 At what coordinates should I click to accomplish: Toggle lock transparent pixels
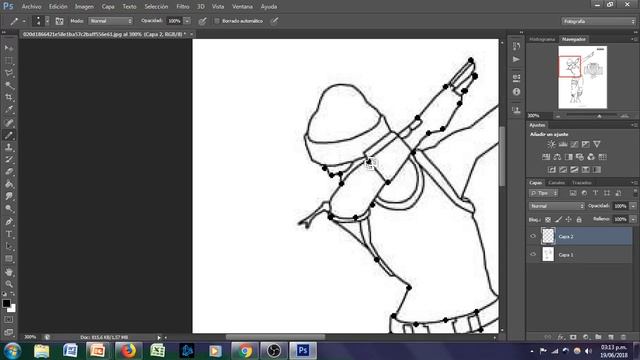pyautogui.click(x=548, y=220)
